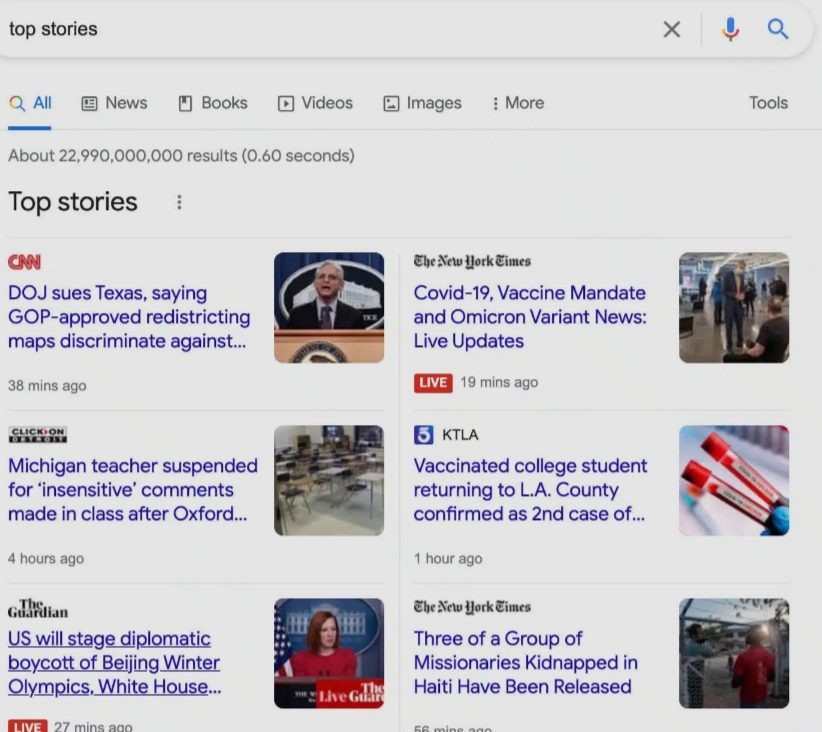This screenshot has width=822, height=732.
Task: Click The New York Times logo
Action: 470,261
